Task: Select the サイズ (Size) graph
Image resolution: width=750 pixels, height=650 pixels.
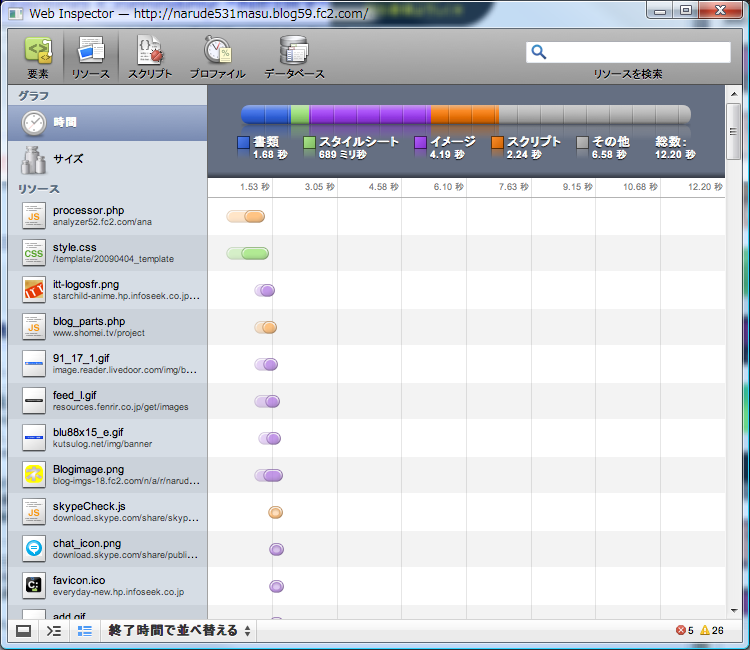Action: (x=108, y=159)
